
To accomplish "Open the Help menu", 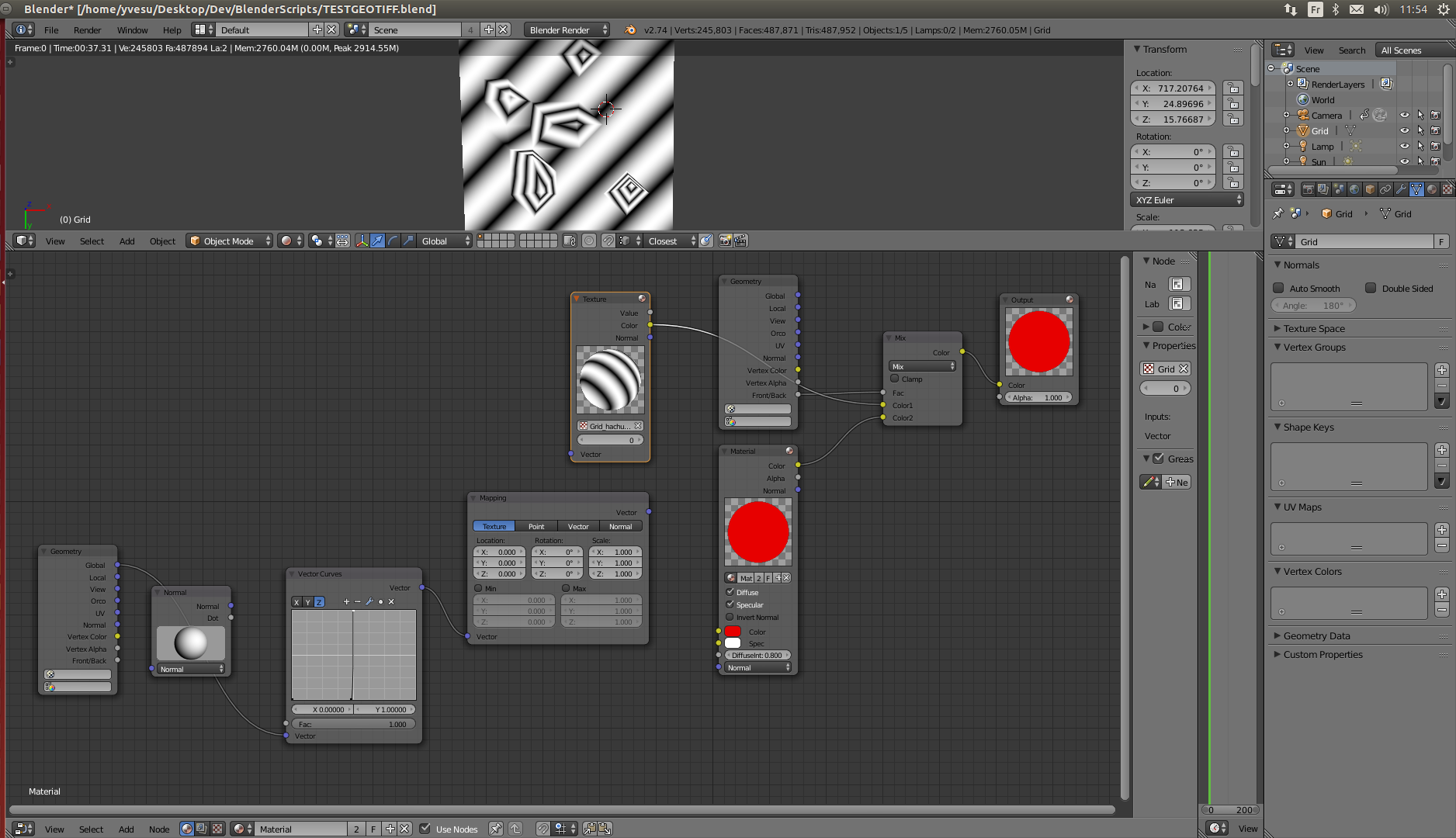I will pos(172,30).
